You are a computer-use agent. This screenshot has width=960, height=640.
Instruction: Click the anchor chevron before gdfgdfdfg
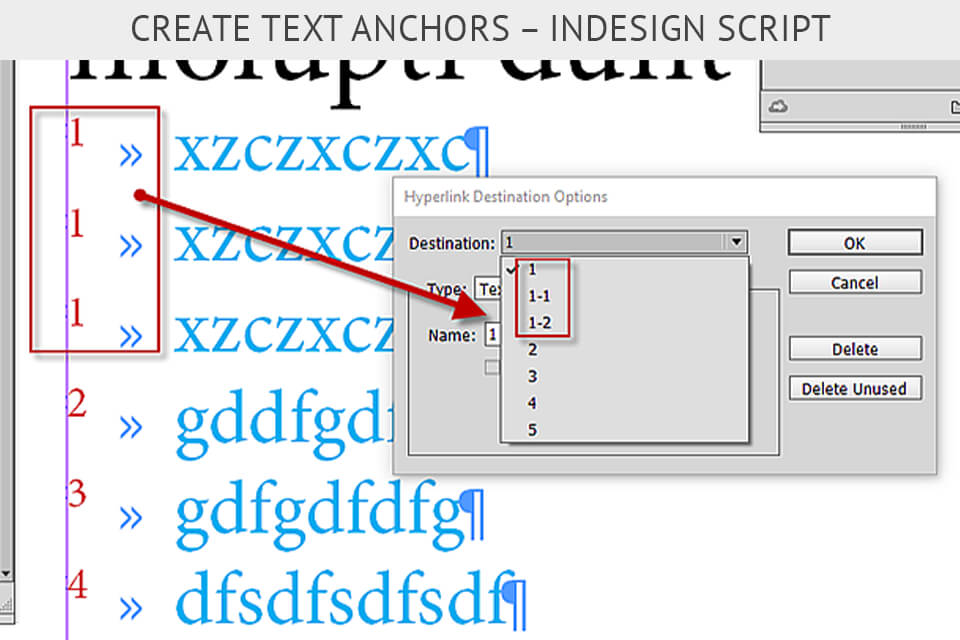pos(130,515)
